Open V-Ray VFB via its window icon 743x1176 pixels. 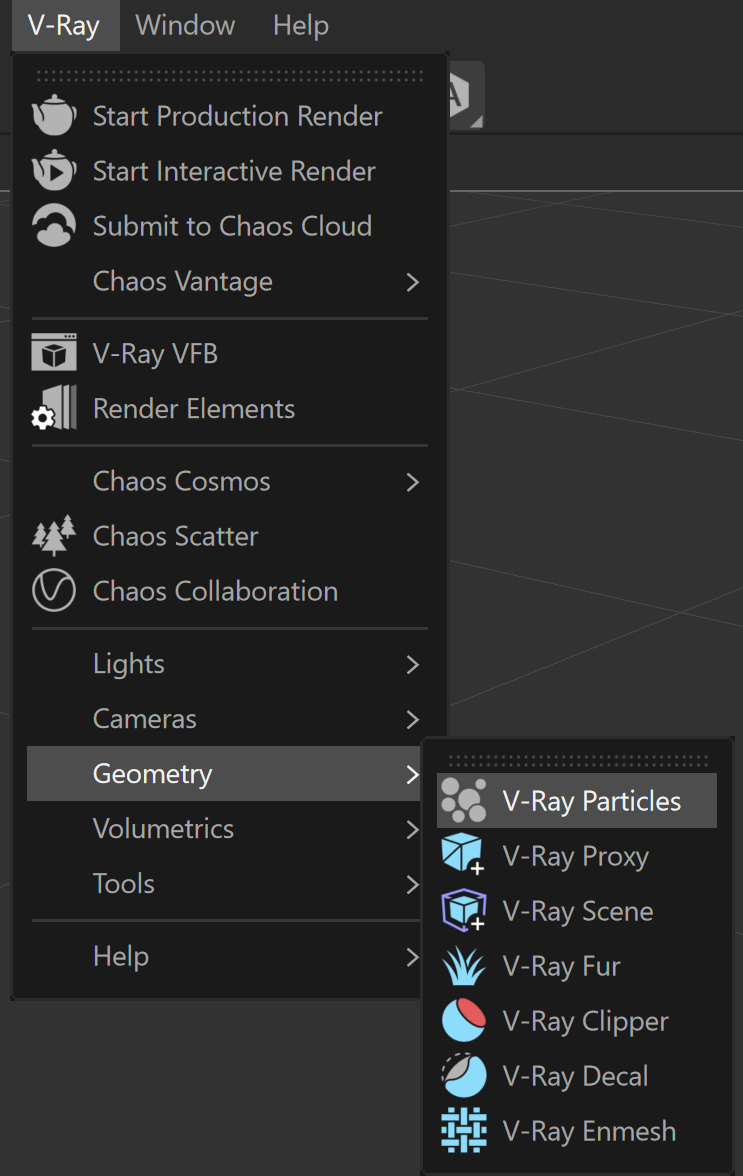click(x=54, y=353)
